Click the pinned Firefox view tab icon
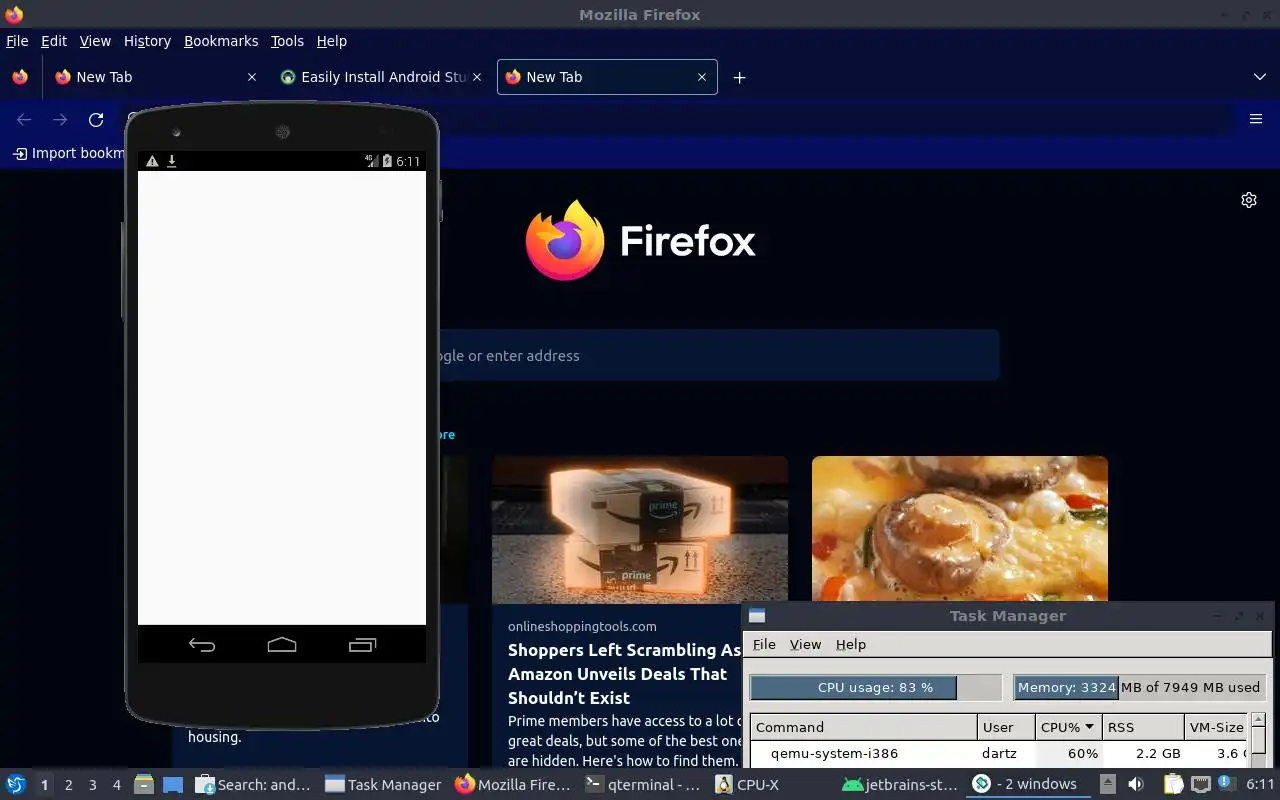 (20, 77)
